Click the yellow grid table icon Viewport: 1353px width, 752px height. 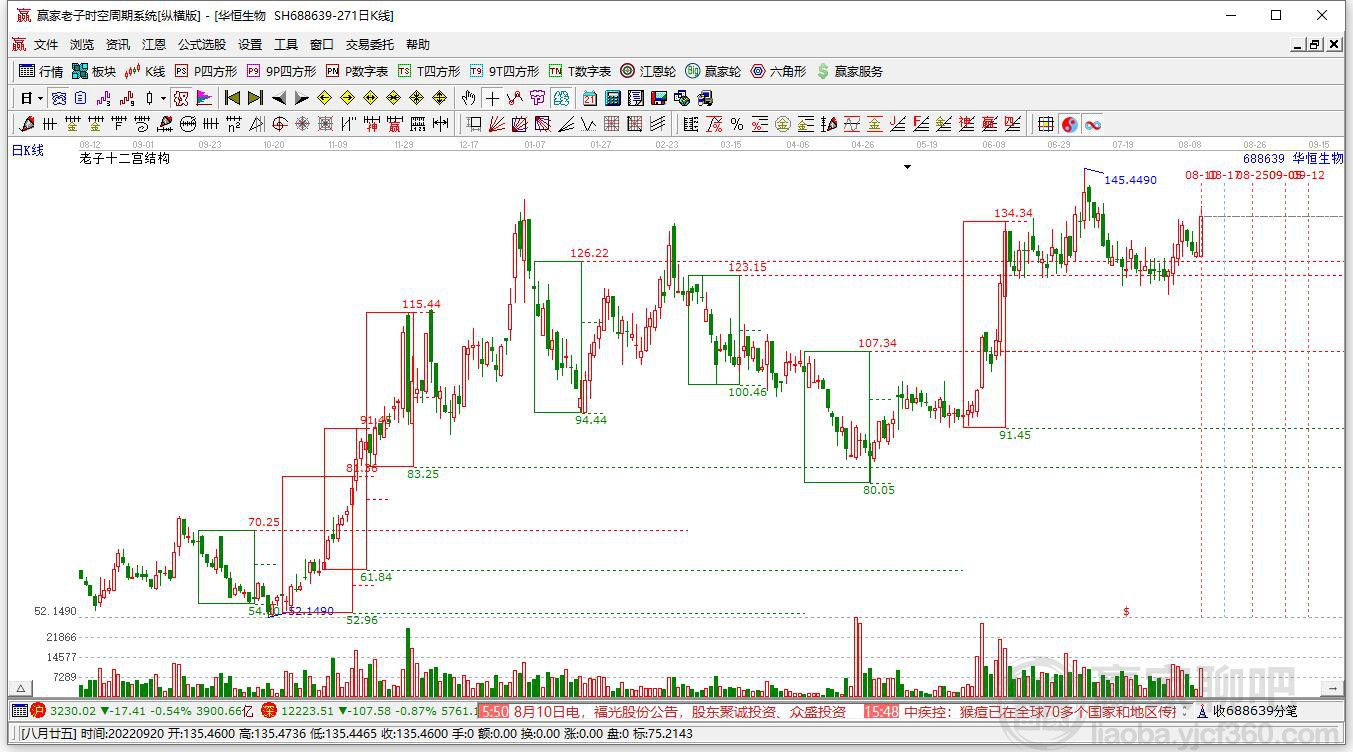(1045, 124)
